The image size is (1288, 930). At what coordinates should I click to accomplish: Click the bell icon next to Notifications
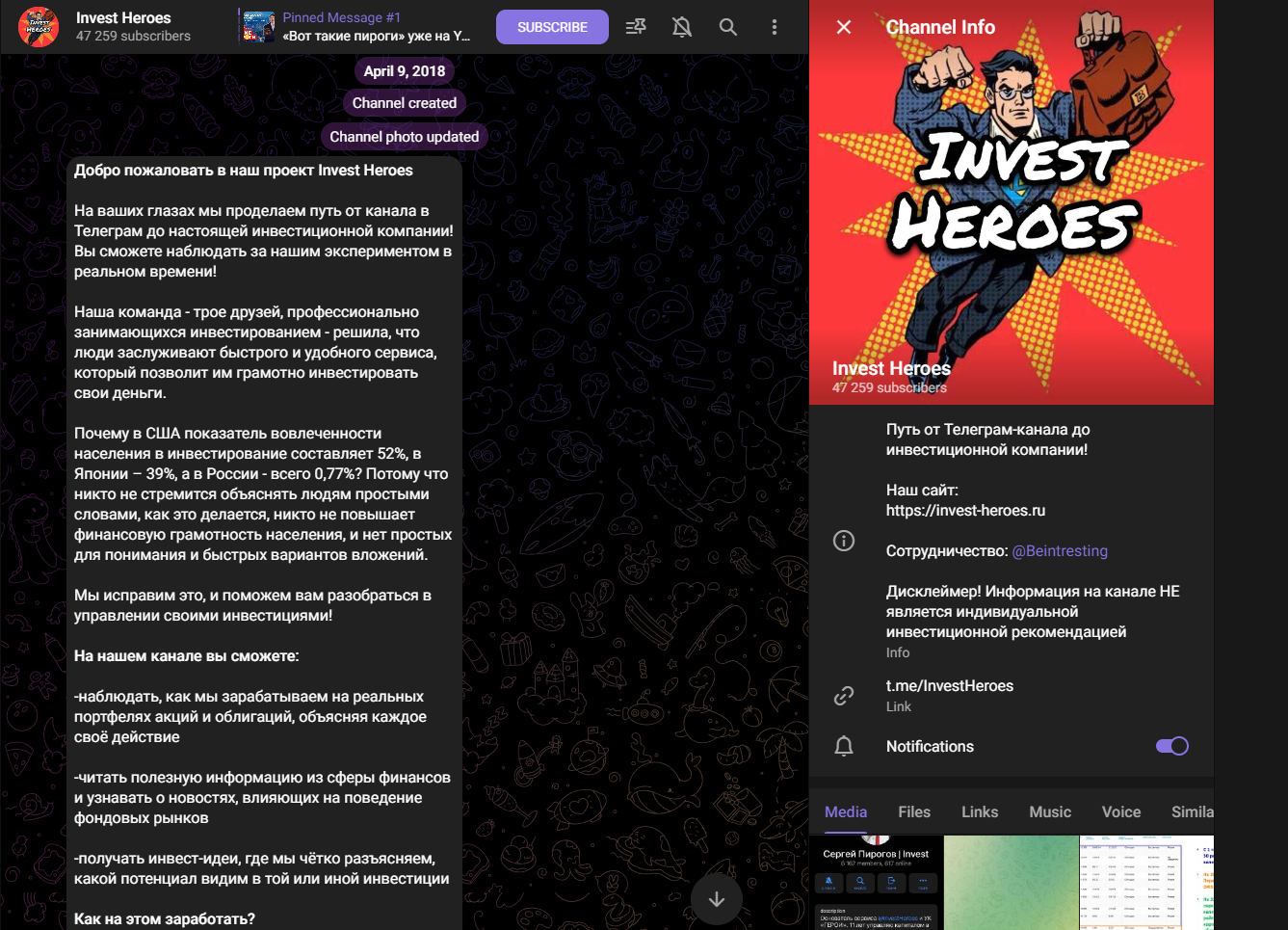(x=844, y=746)
